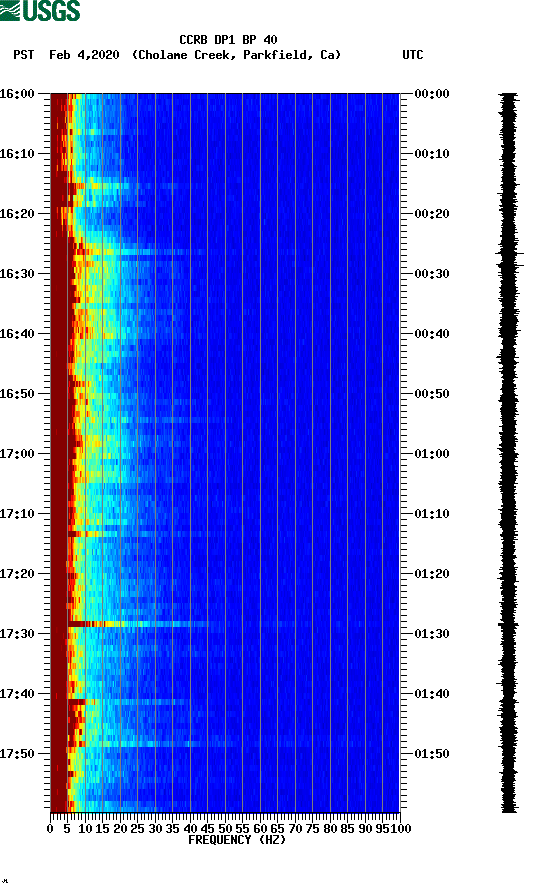Click the dark red low-frequency band of spectrogram
The height and width of the screenshot is (892, 552).
pos(59,452)
